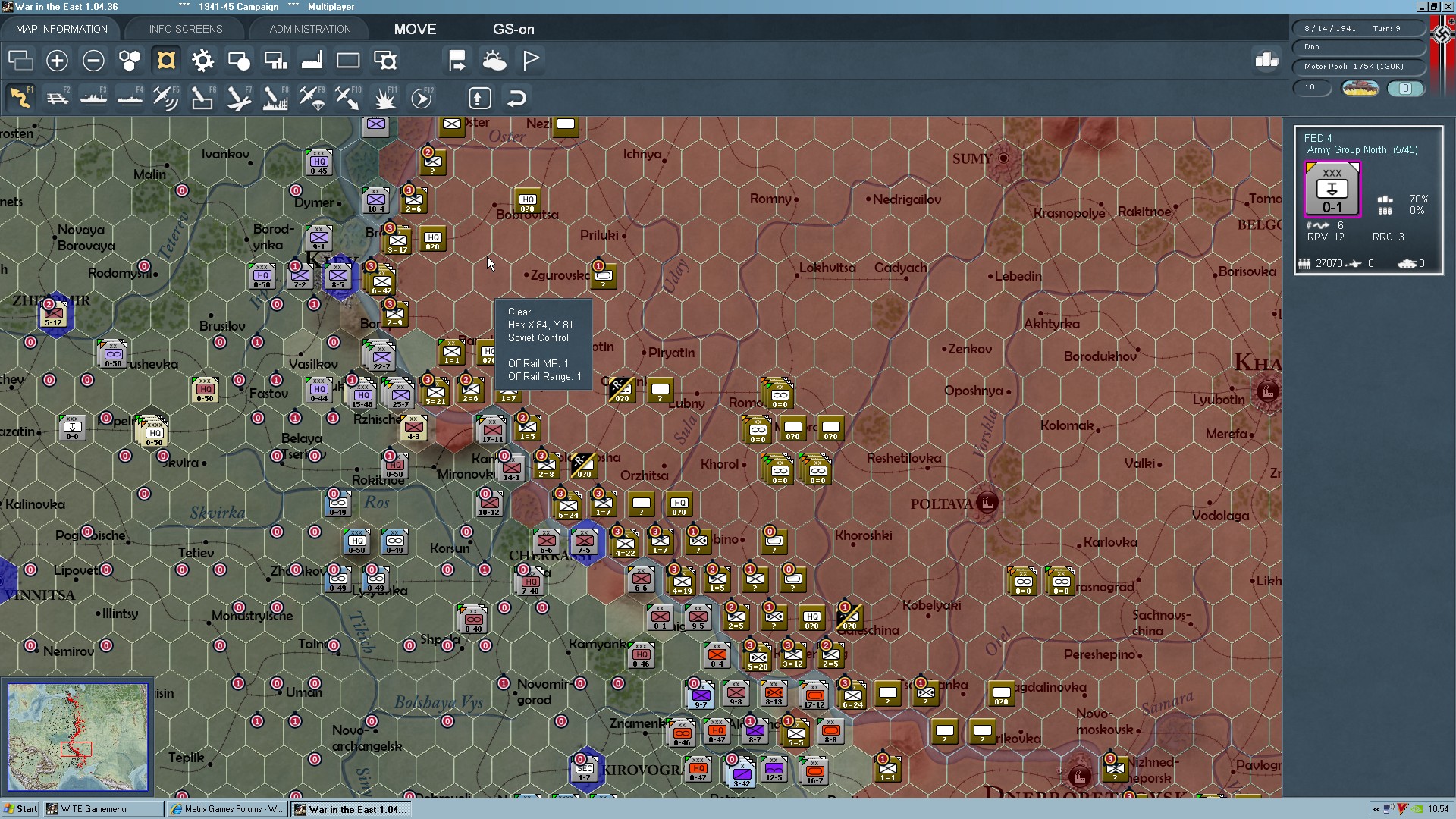Select German HQ 0-45 counter near Ivankov

pyautogui.click(x=319, y=162)
